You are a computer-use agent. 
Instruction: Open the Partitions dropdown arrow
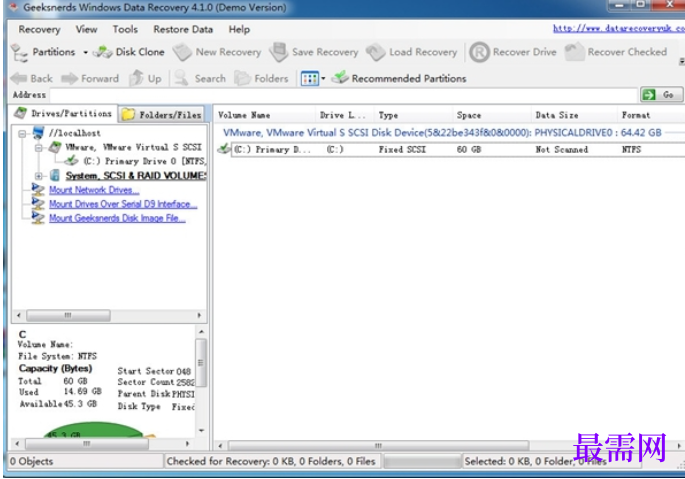point(86,52)
